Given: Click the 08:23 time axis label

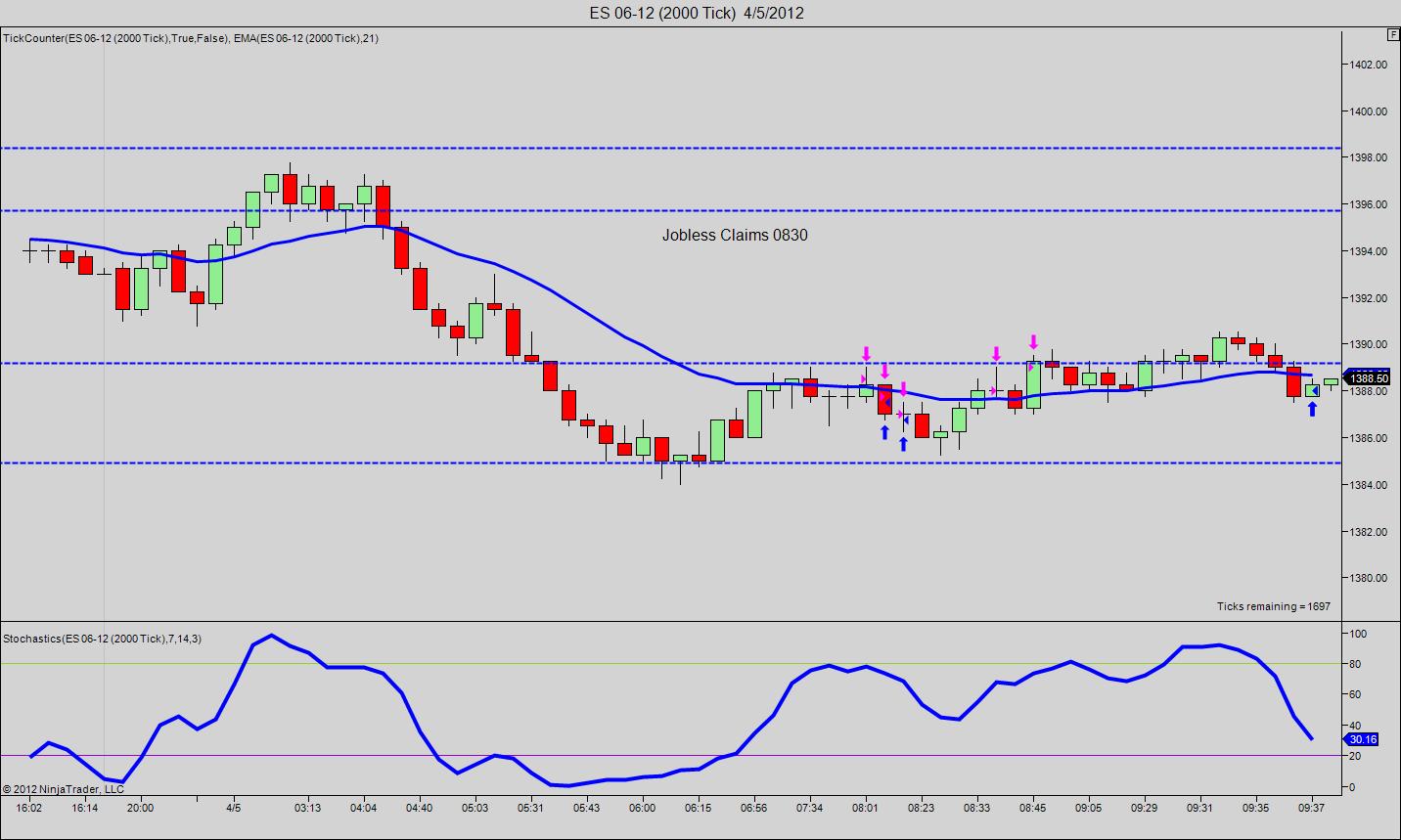Looking at the screenshot, I should point(922,808).
